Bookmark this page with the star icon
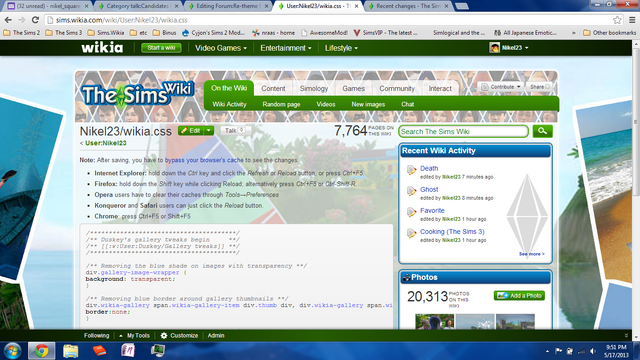 [x=617, y=20]
